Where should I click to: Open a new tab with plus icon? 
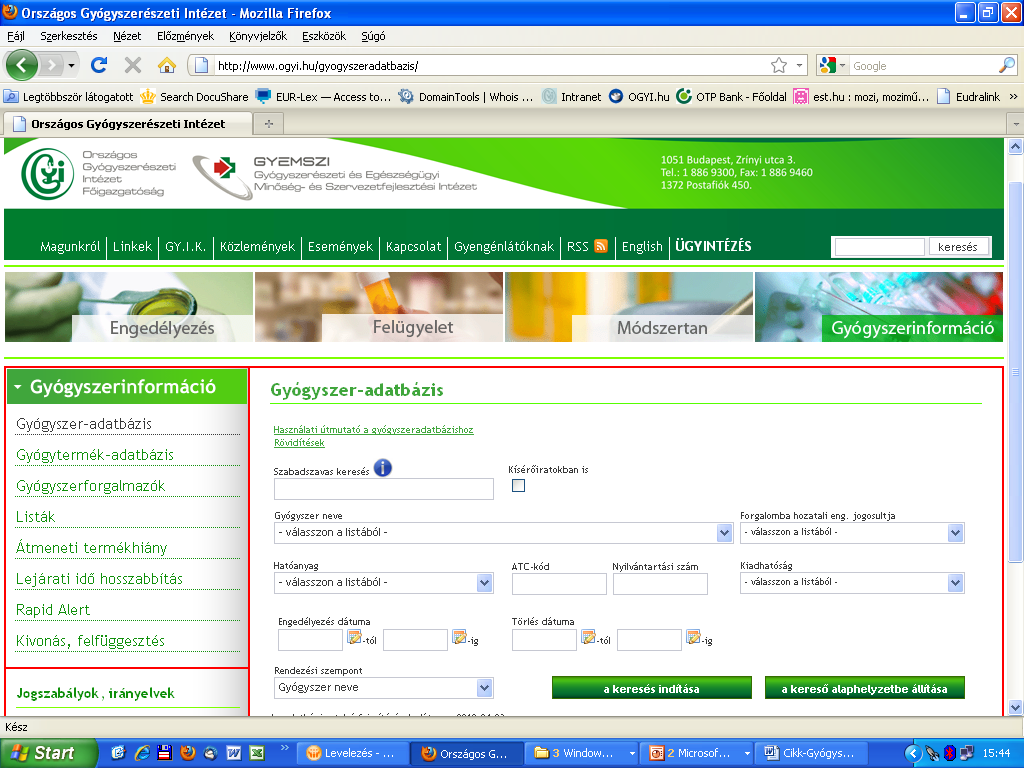(268, 123)
